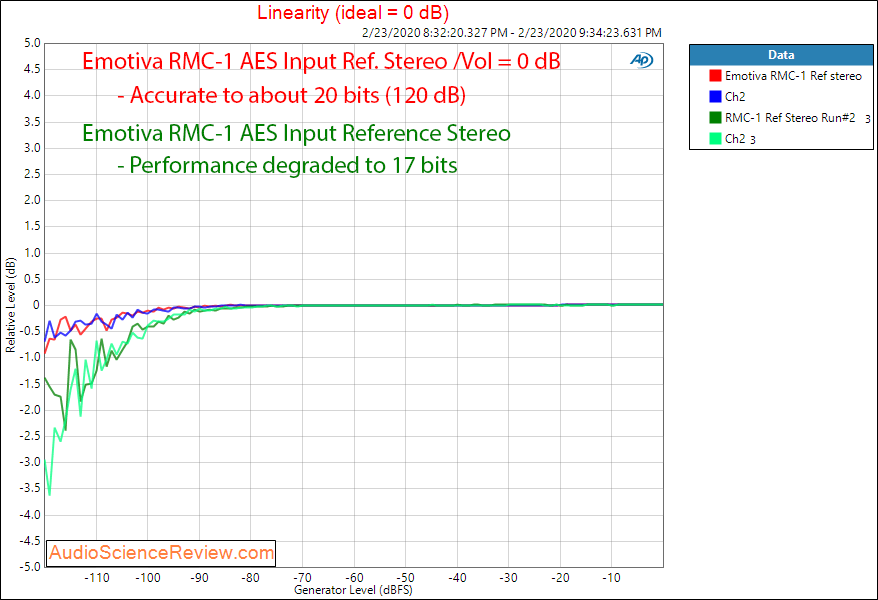Click the -60 x-axis tick label
This screenshot has height=600, width=878.
tap(354, 578)
